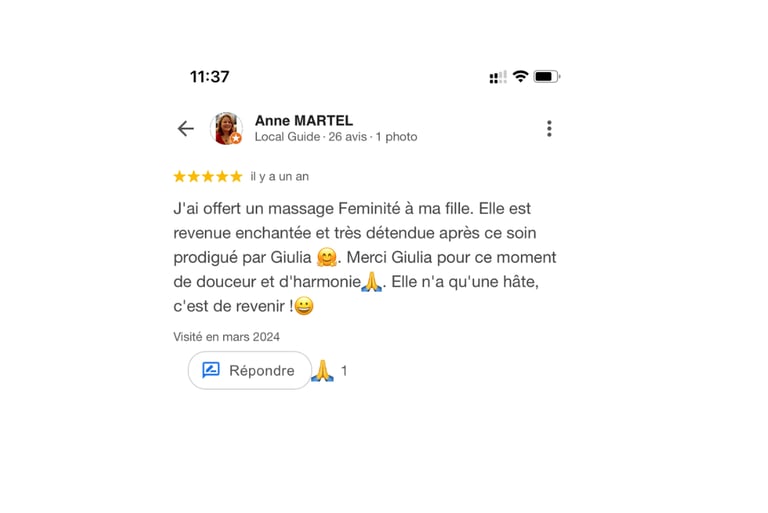The height and width of the screenshot is (513, 768).
Task: Click the fifth yellow rating star
Action: pos(236,176)
